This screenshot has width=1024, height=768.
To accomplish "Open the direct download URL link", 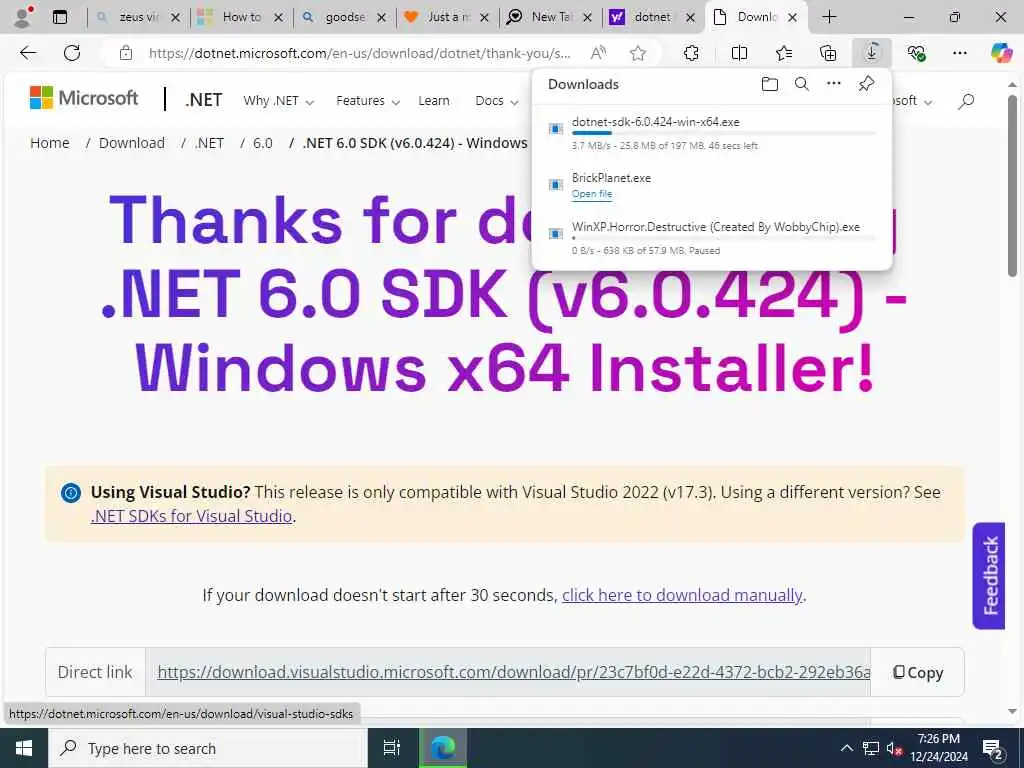I will (513, 672).
